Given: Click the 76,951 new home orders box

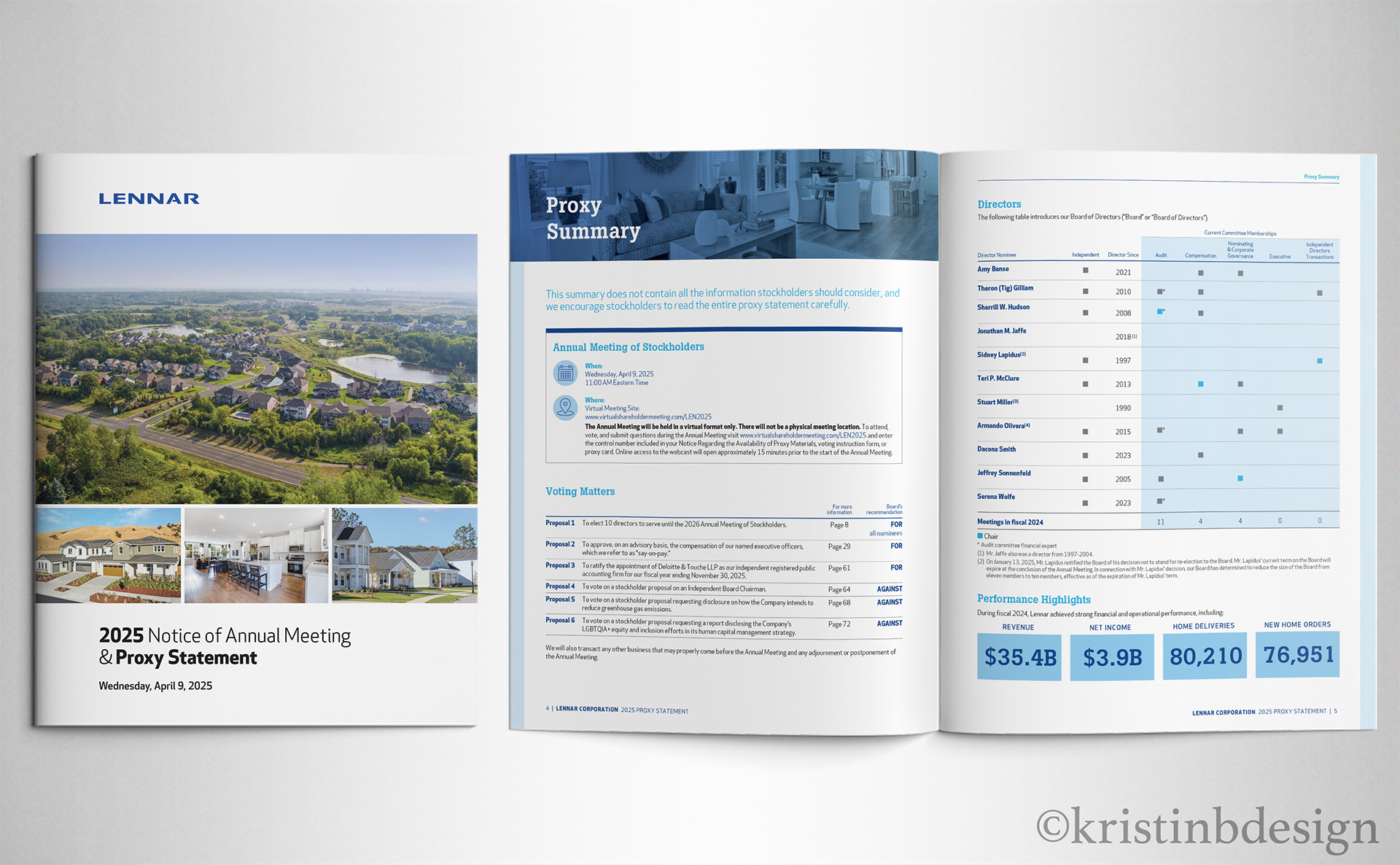Looking at the screenshot, I should click(1297, 654).
